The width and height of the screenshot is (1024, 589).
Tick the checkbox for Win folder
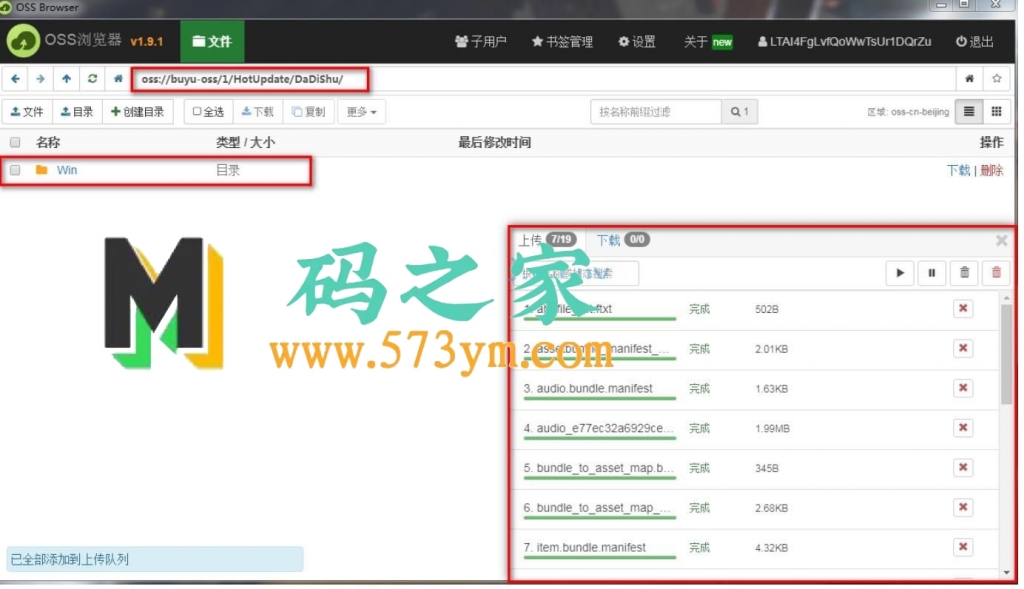pyautogui.click(x=15, y=170)
